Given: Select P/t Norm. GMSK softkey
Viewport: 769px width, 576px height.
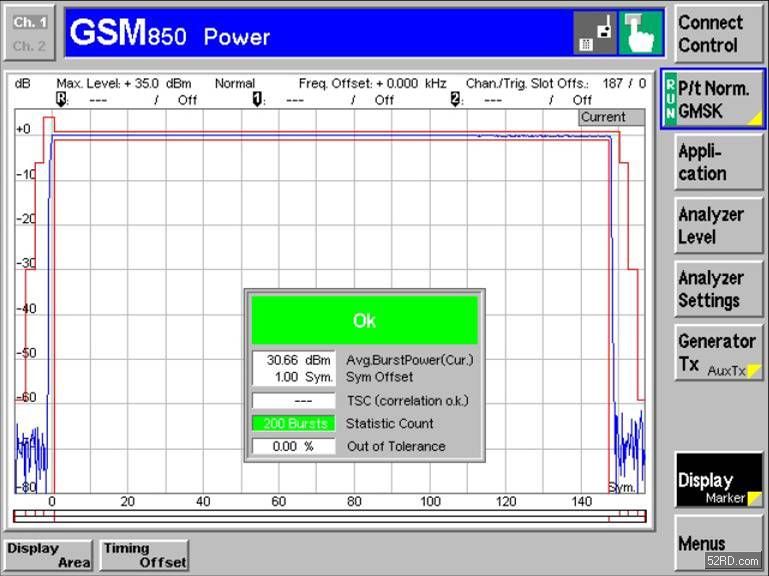Looking at the screenshot, I should coord(714,100).
